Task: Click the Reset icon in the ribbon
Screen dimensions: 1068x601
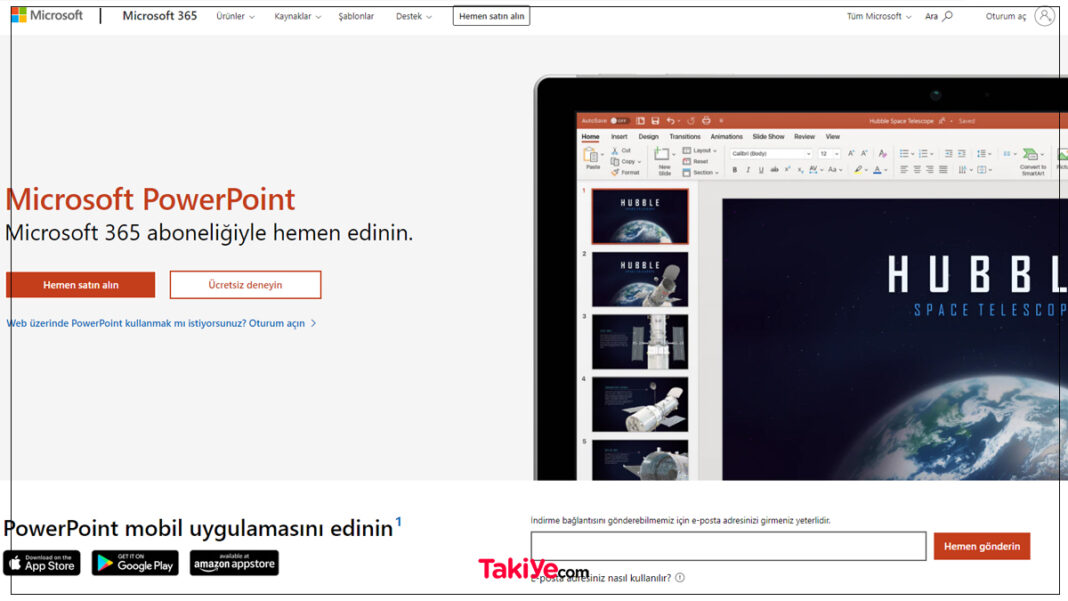Action: tap(687, 161)
